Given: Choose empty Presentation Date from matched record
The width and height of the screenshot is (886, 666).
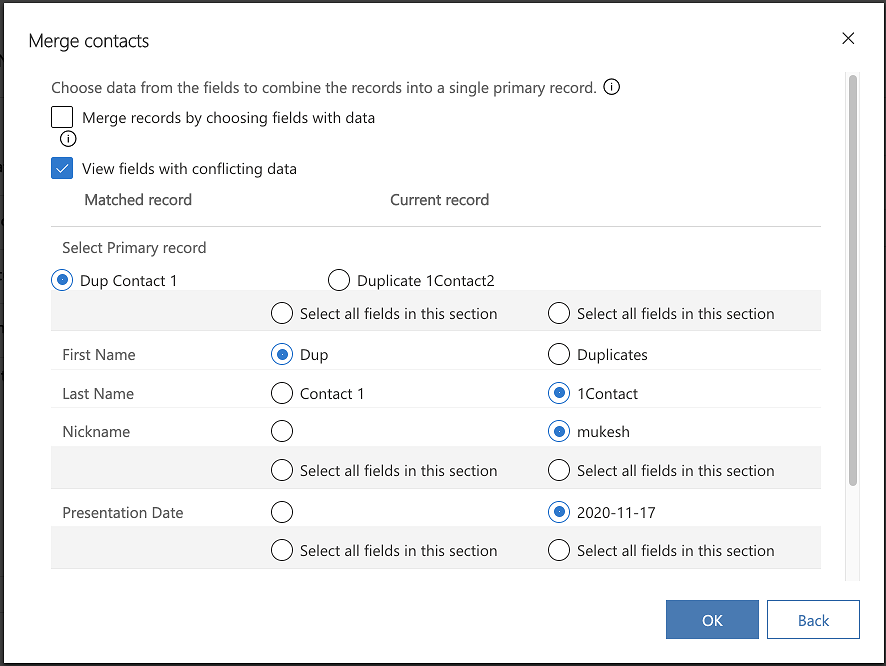Looking at the screenshot, I should click(x=282, y=512).
